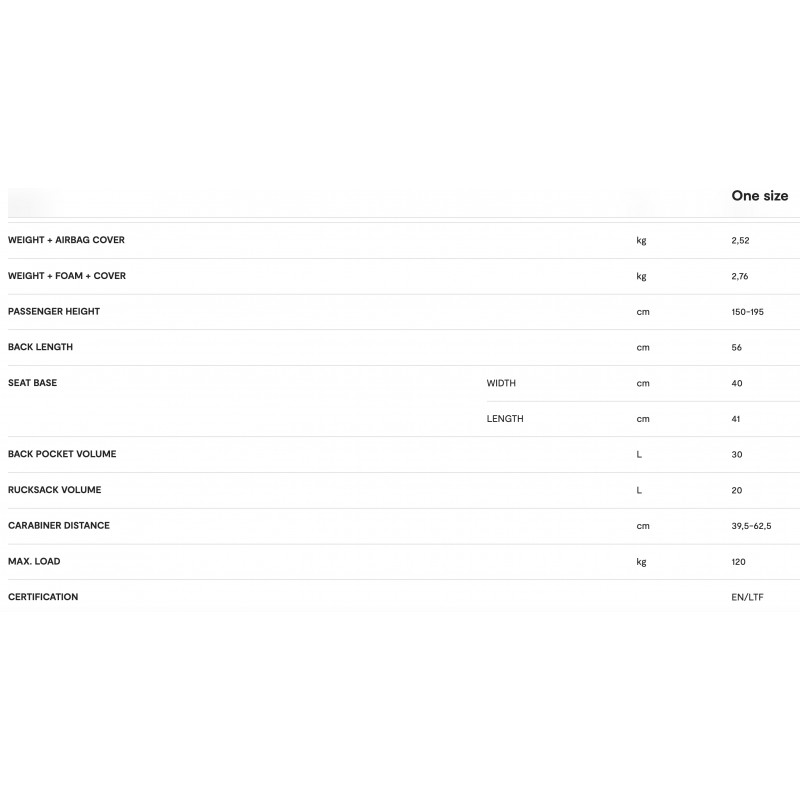
Task: Select the BACK LENGTH row label
Action: click(40, 347)
